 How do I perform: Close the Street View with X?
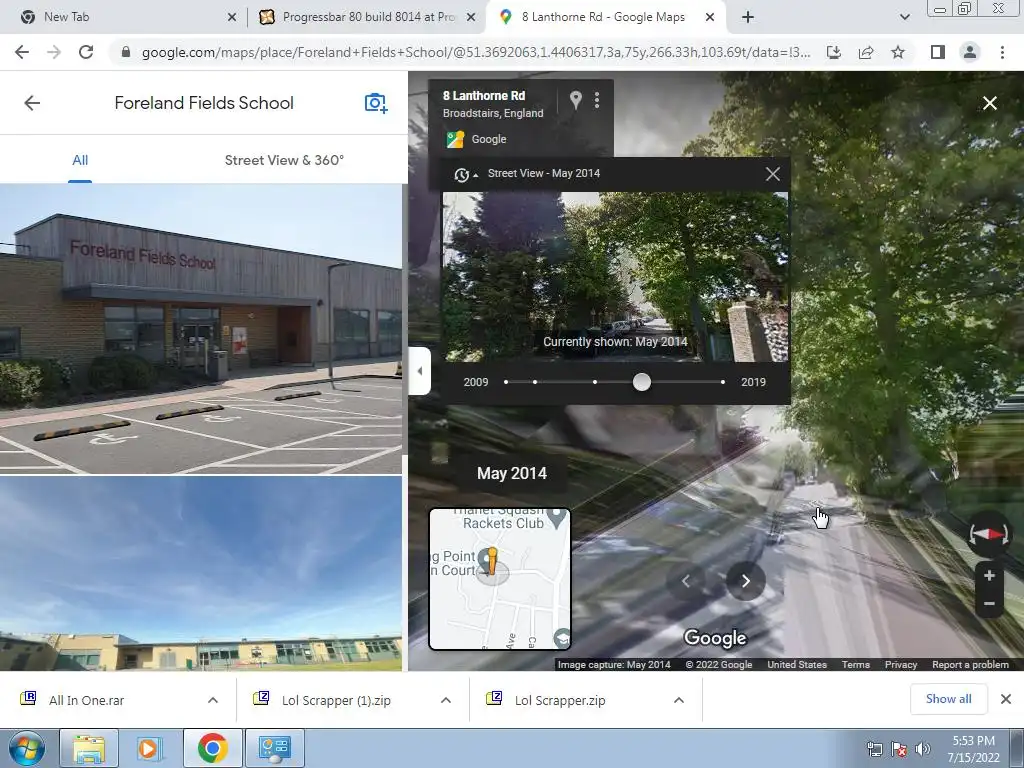[989, 103]
